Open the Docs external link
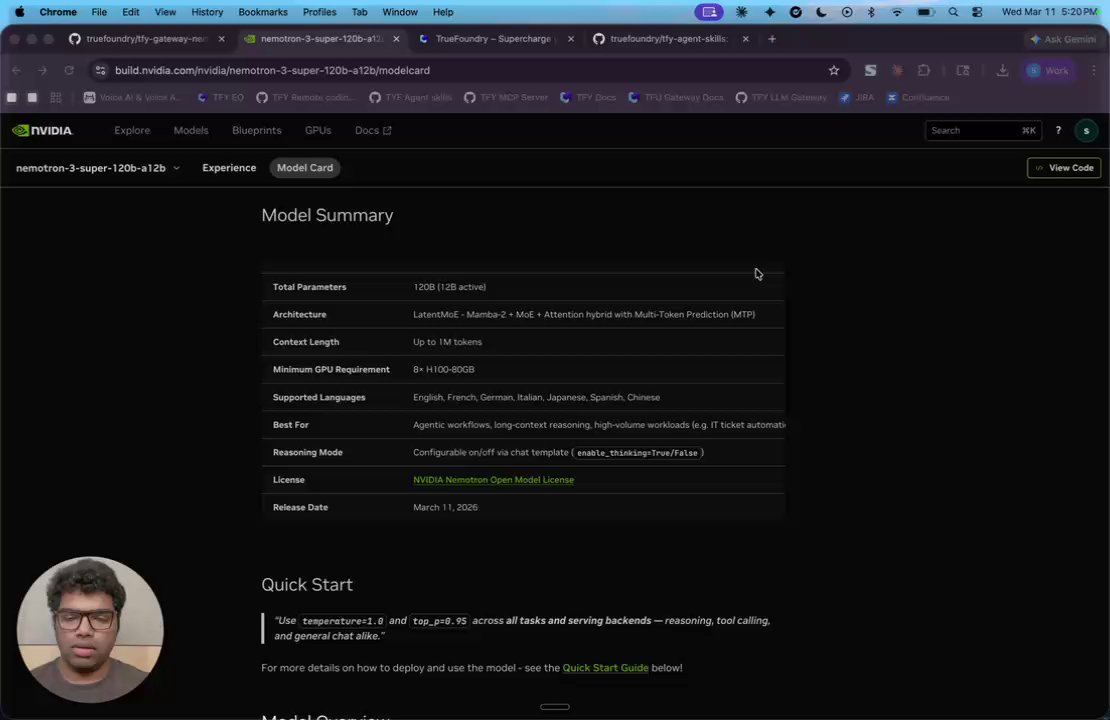 373,130
